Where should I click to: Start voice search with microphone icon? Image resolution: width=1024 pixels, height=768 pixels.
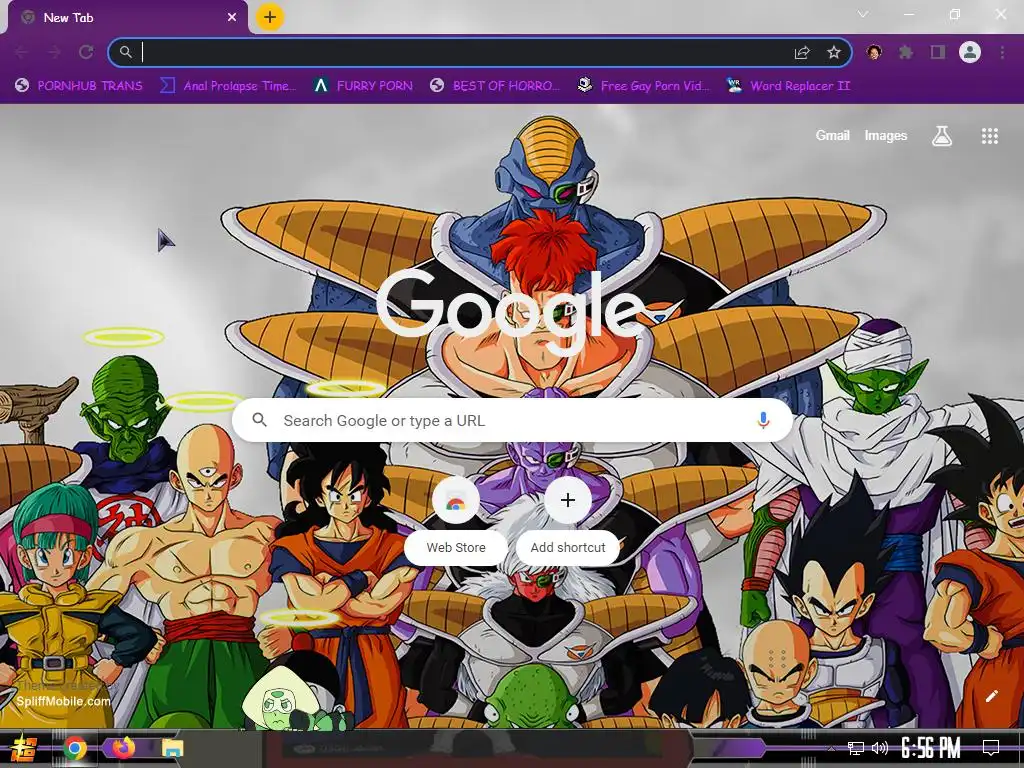pos(763,420)
